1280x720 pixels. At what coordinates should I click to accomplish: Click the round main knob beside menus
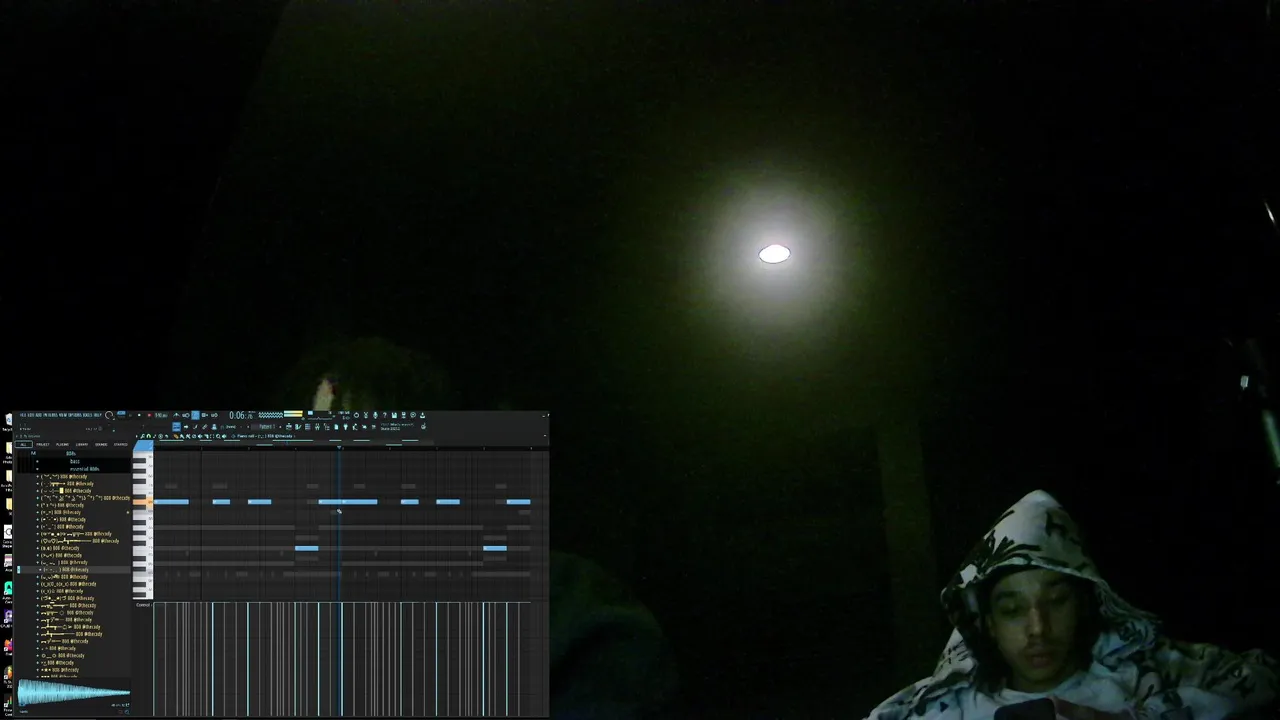point(109,415)
